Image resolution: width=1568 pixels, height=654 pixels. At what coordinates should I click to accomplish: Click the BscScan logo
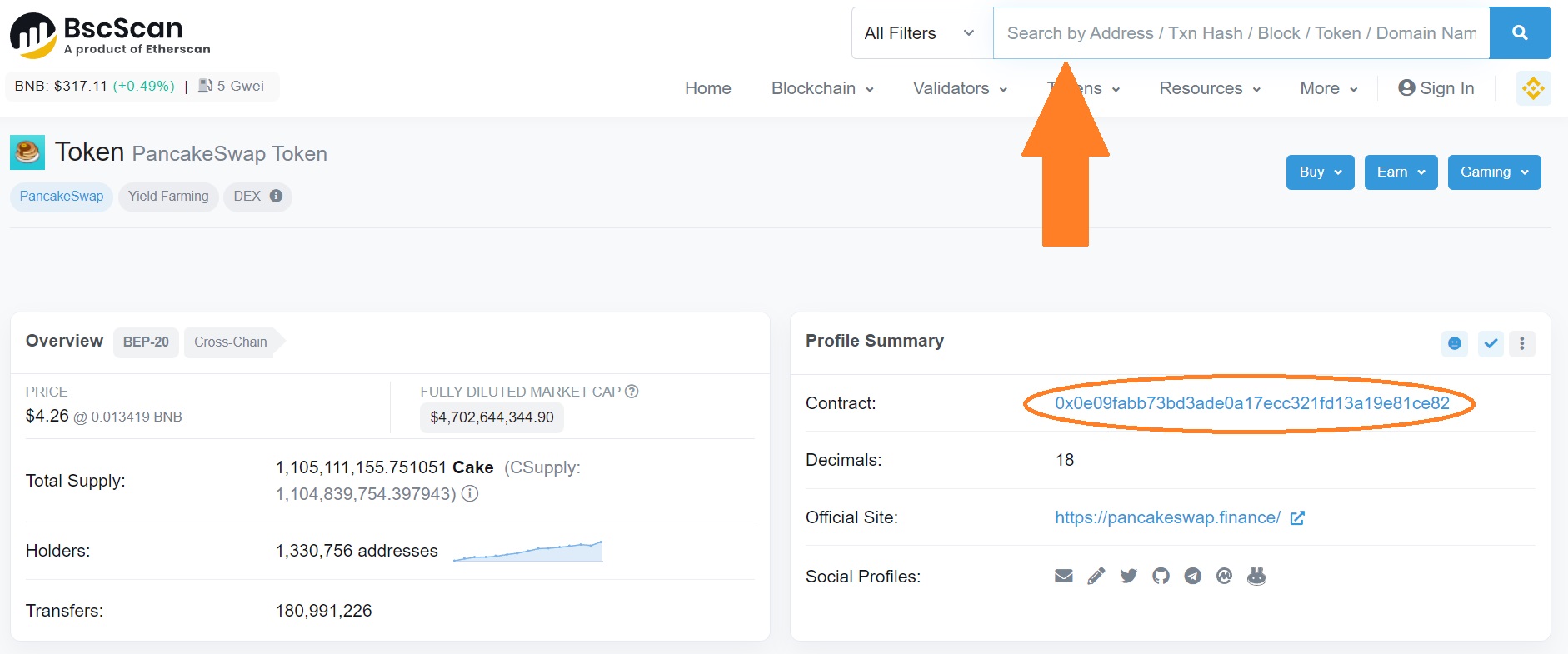[110, 36]
